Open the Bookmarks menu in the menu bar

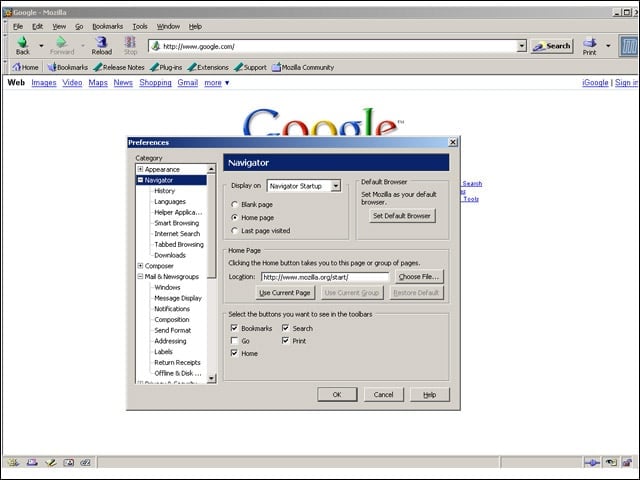pos(108,27)
